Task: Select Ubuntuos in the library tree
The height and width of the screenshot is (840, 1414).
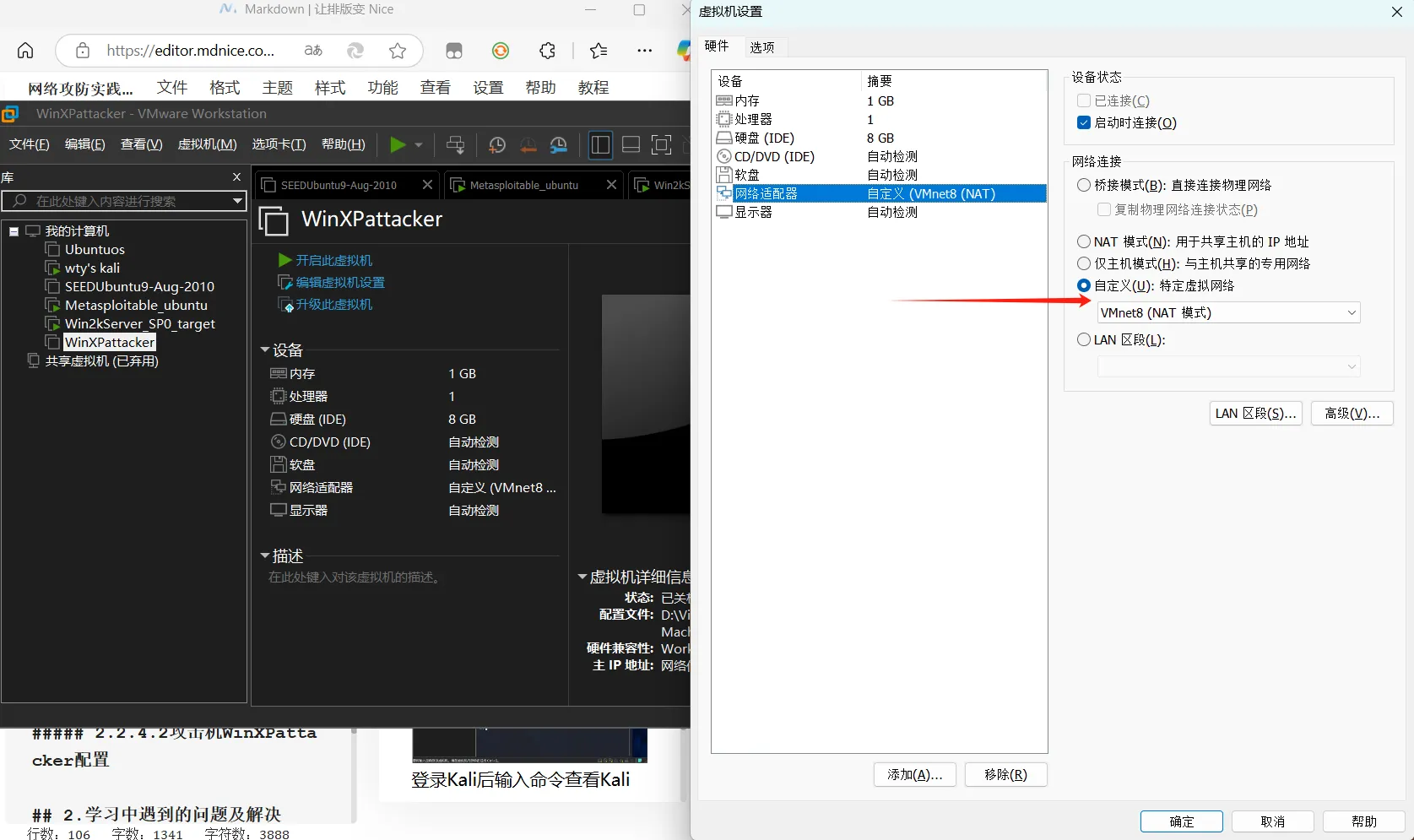Action: (95, 249)
